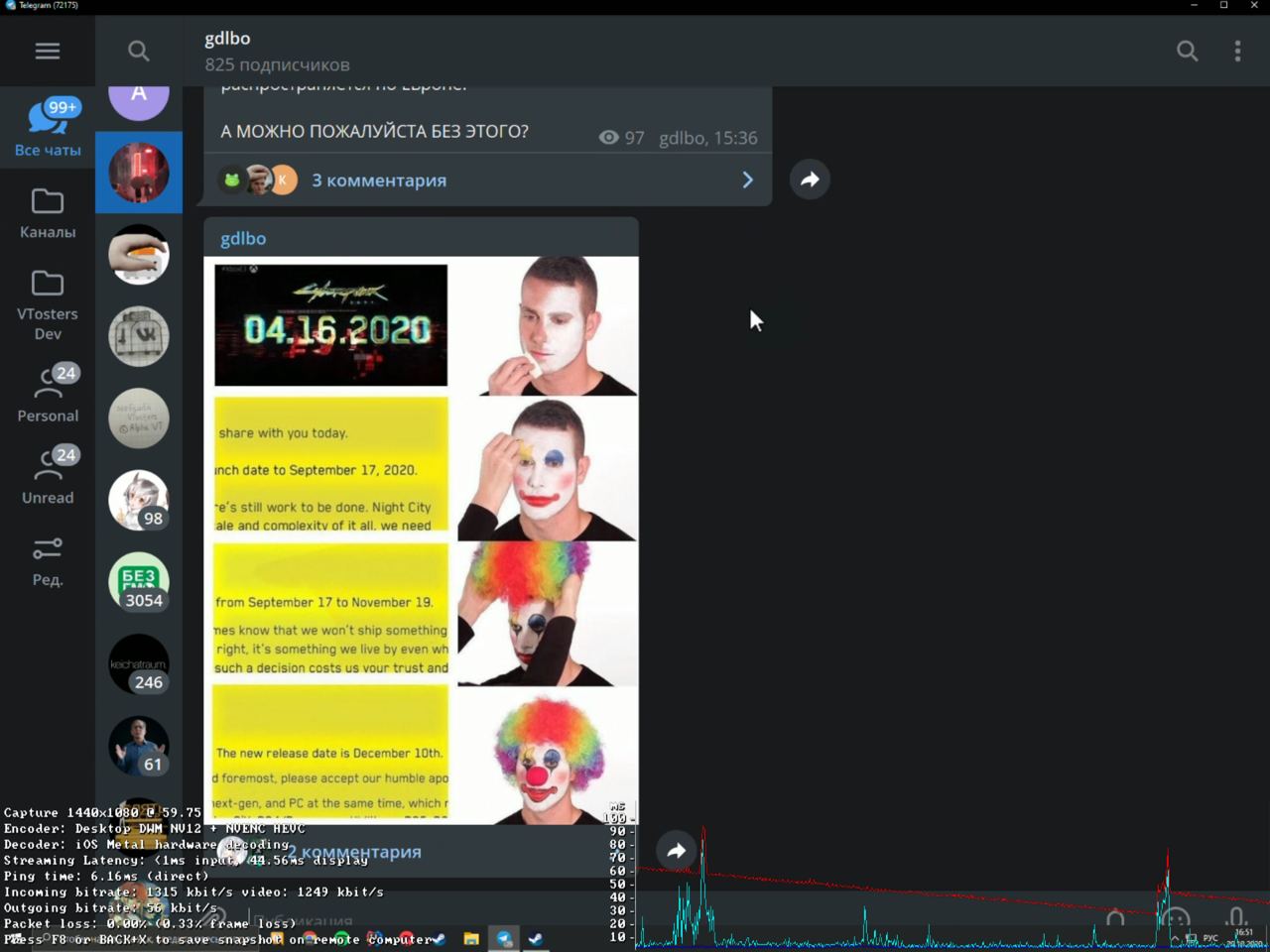Open the grey circle avatar chat
Image resolution: width=1270 pixels, height=952 pixels.
pos(139,418)
